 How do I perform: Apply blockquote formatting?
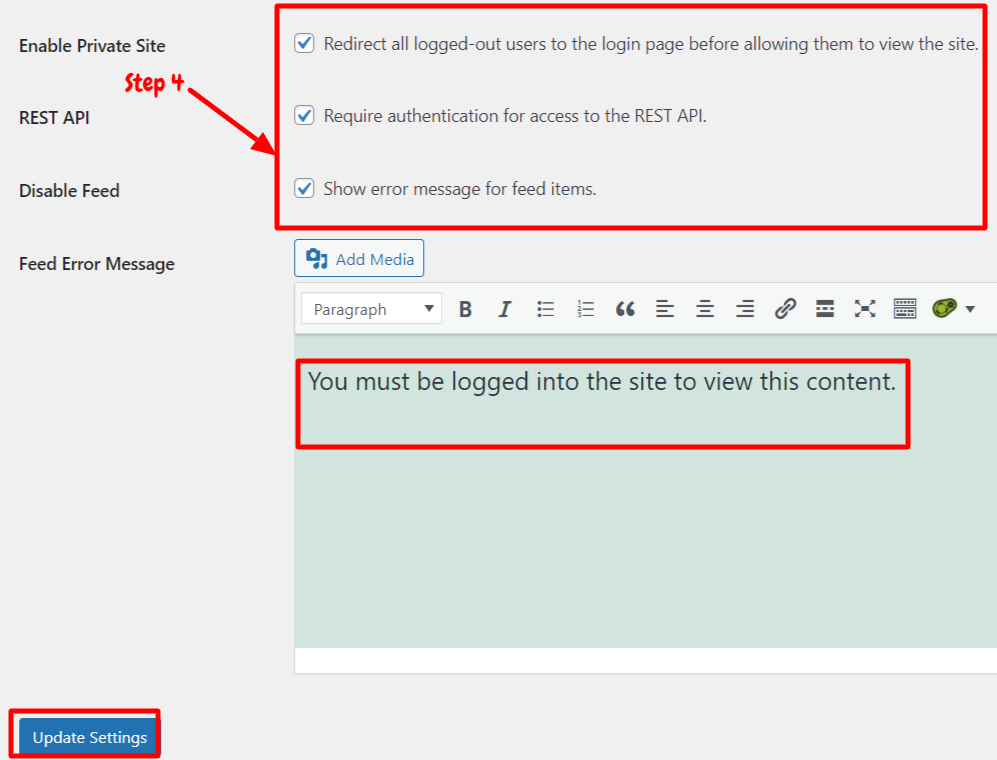click(x=625, y=309)
